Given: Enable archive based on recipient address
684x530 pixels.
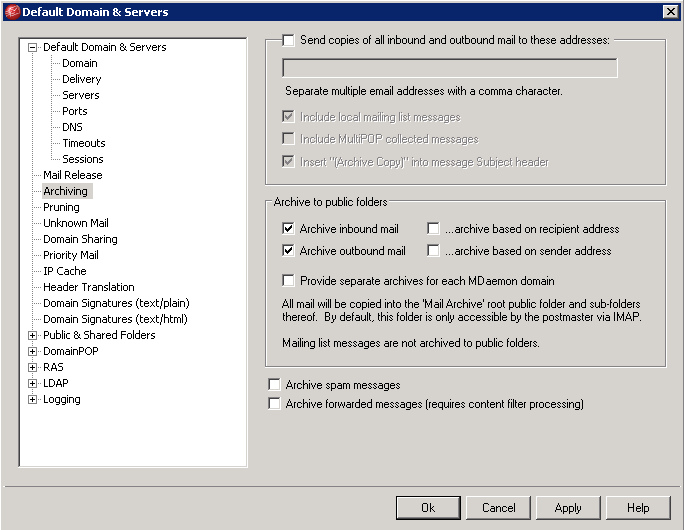Looking at the screenshot, I should point(433,229).
